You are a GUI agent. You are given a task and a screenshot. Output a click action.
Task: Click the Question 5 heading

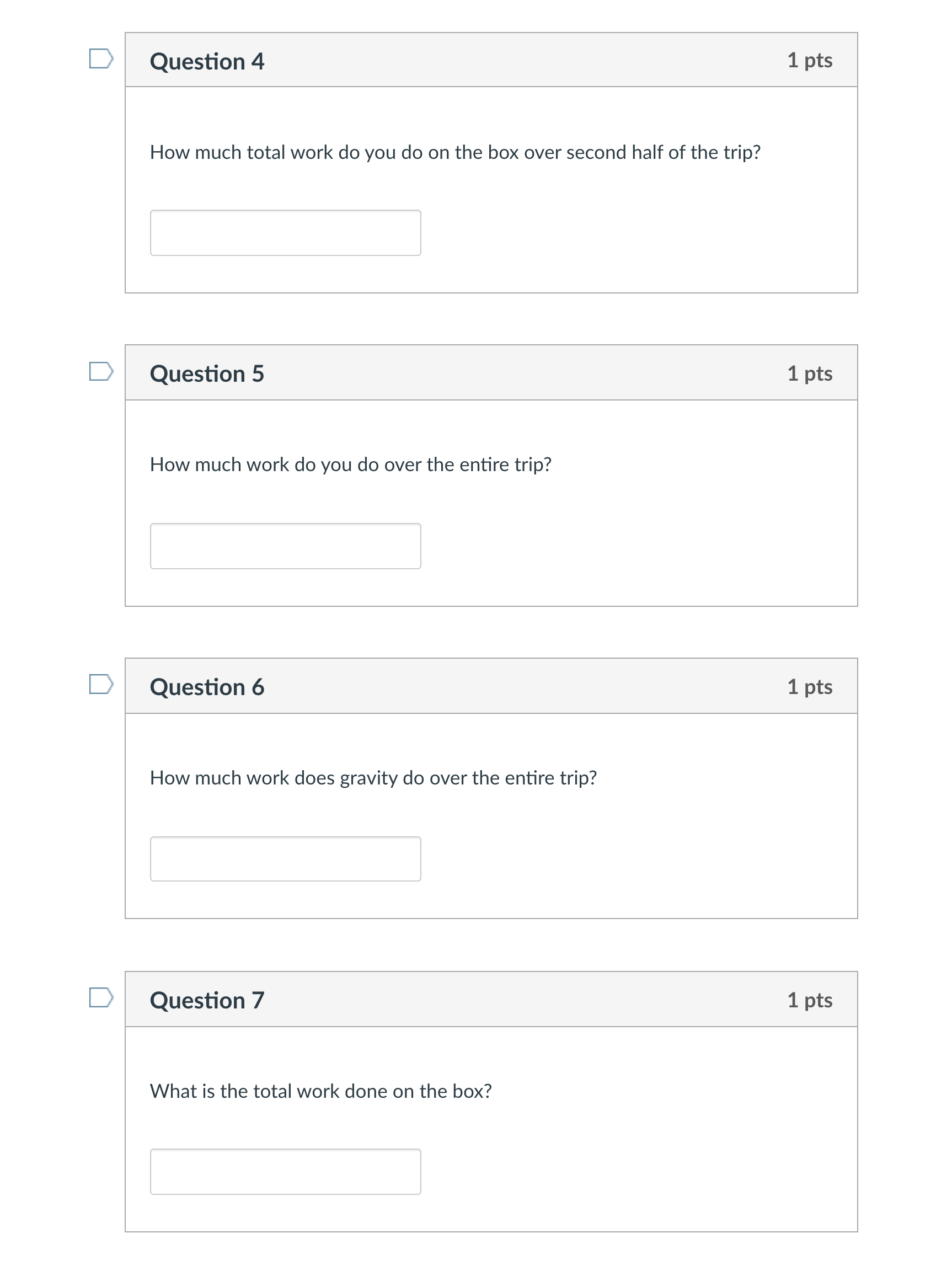click(207, 373)
